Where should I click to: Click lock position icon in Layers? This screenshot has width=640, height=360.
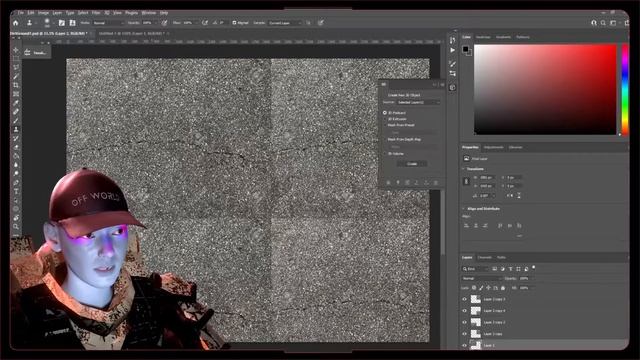coord(488,288)
